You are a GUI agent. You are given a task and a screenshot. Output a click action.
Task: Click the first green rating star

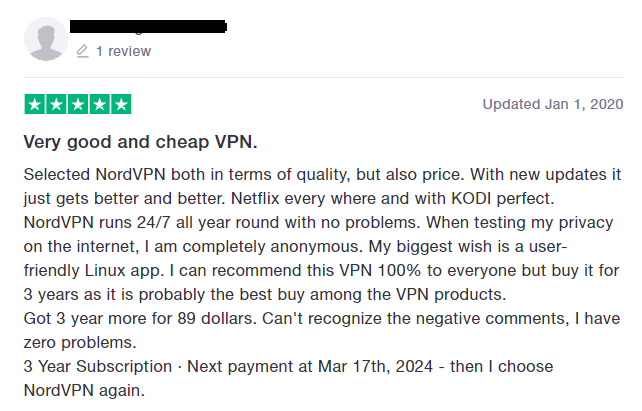tap(35, 104)
